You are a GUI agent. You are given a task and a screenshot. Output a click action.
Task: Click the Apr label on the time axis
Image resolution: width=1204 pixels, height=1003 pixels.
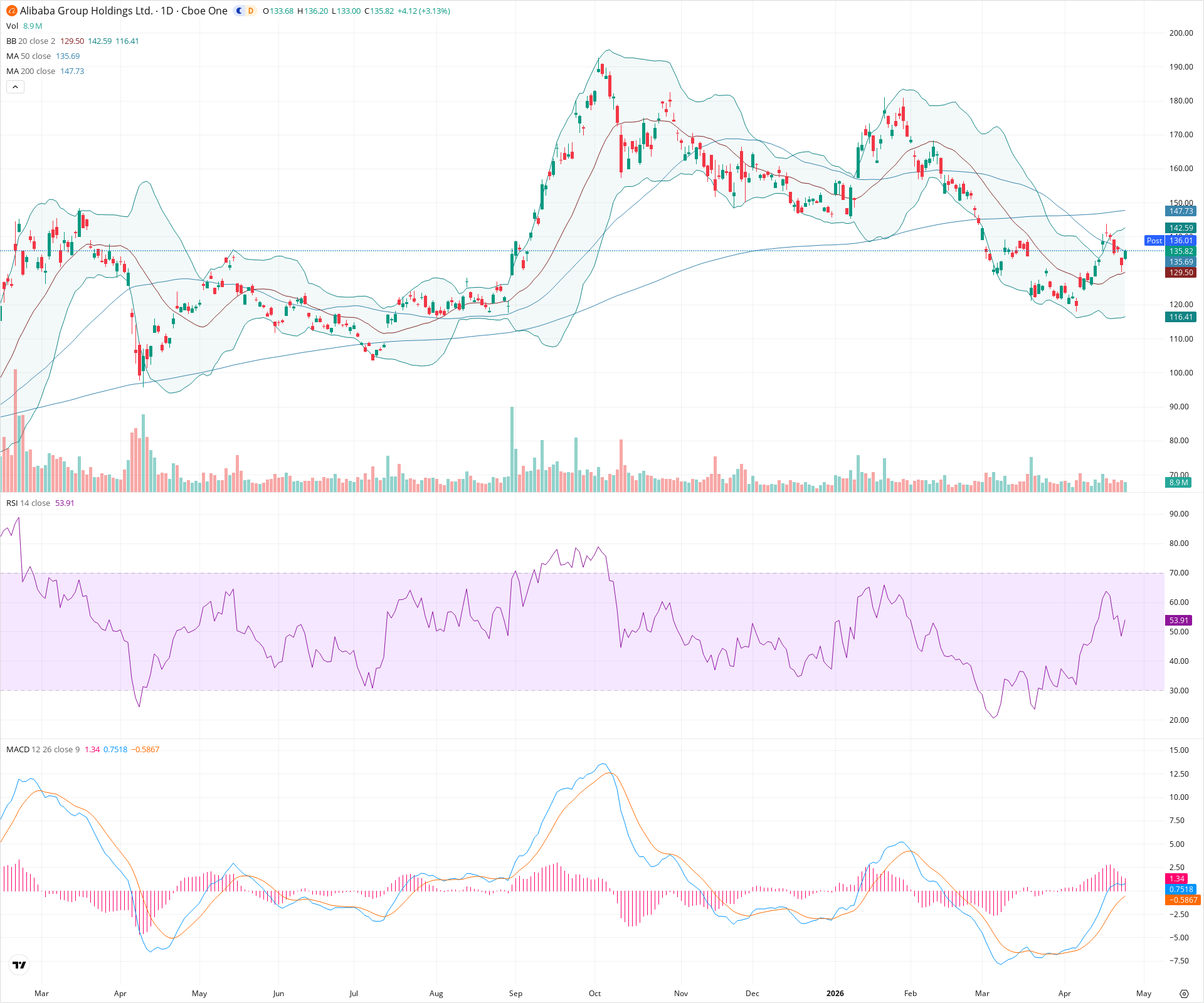click(x=1064, y=994)
